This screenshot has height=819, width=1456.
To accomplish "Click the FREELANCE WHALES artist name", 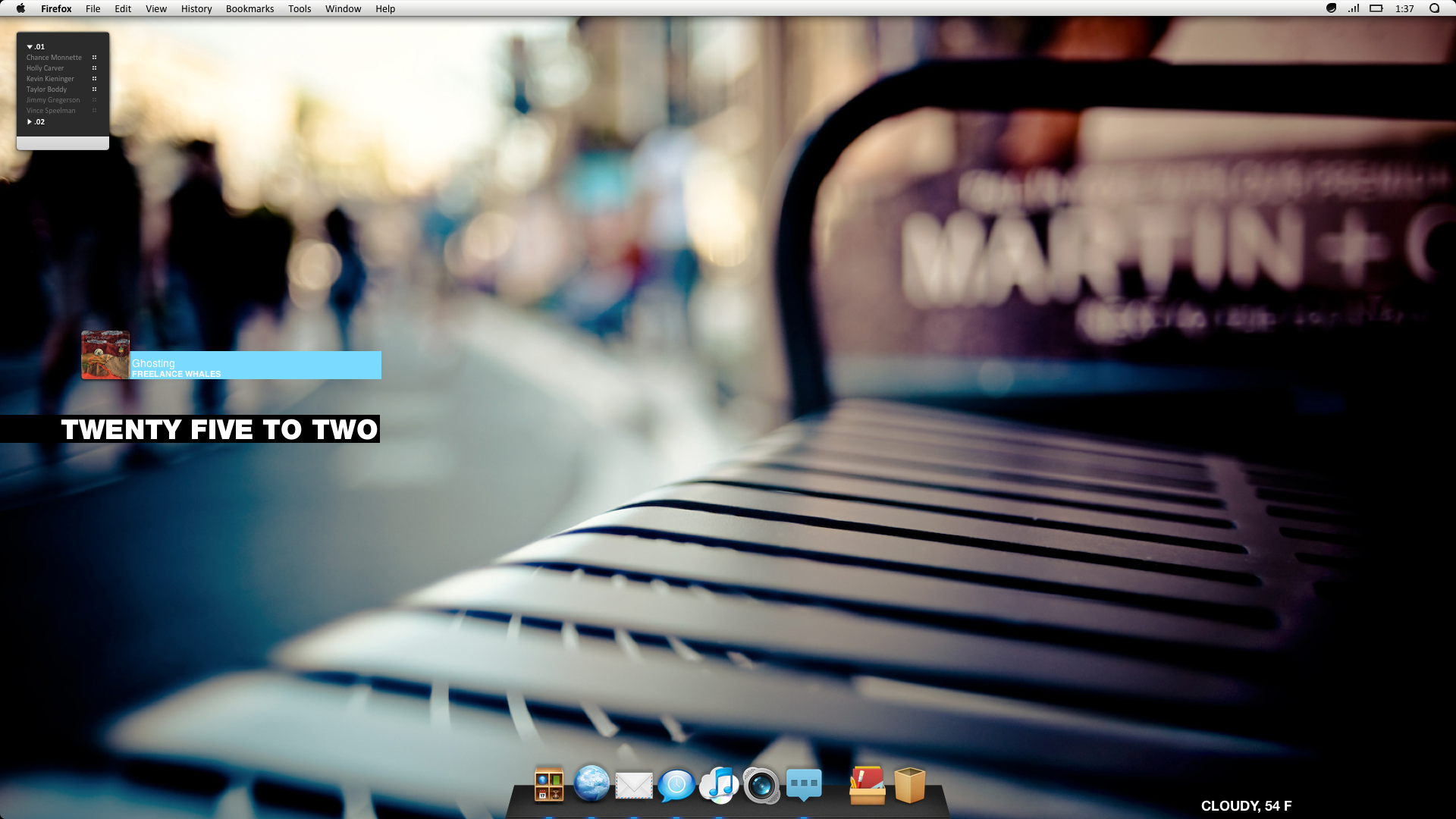I will tap(176, 374).
